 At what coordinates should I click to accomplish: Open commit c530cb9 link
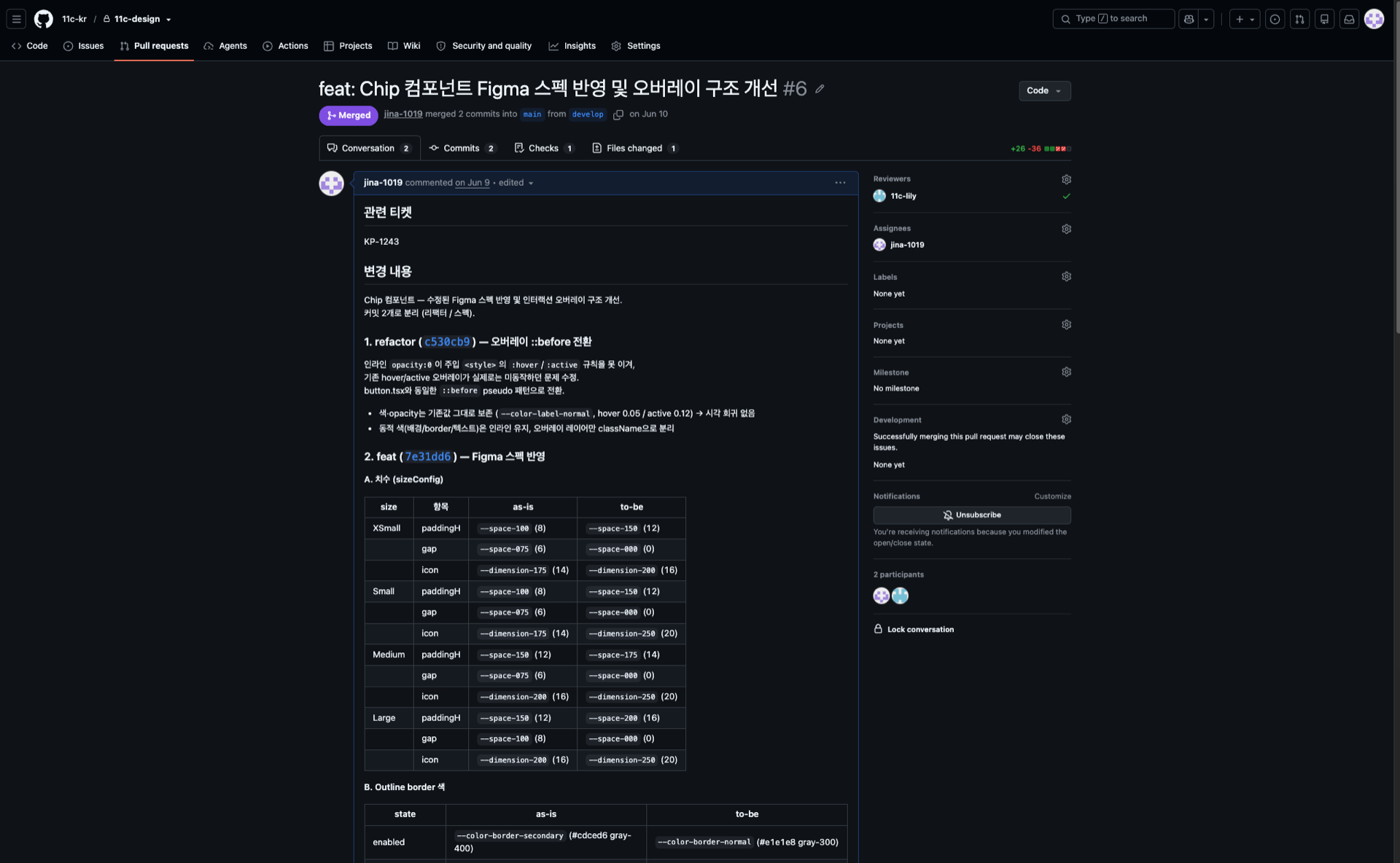click(447, 342)
